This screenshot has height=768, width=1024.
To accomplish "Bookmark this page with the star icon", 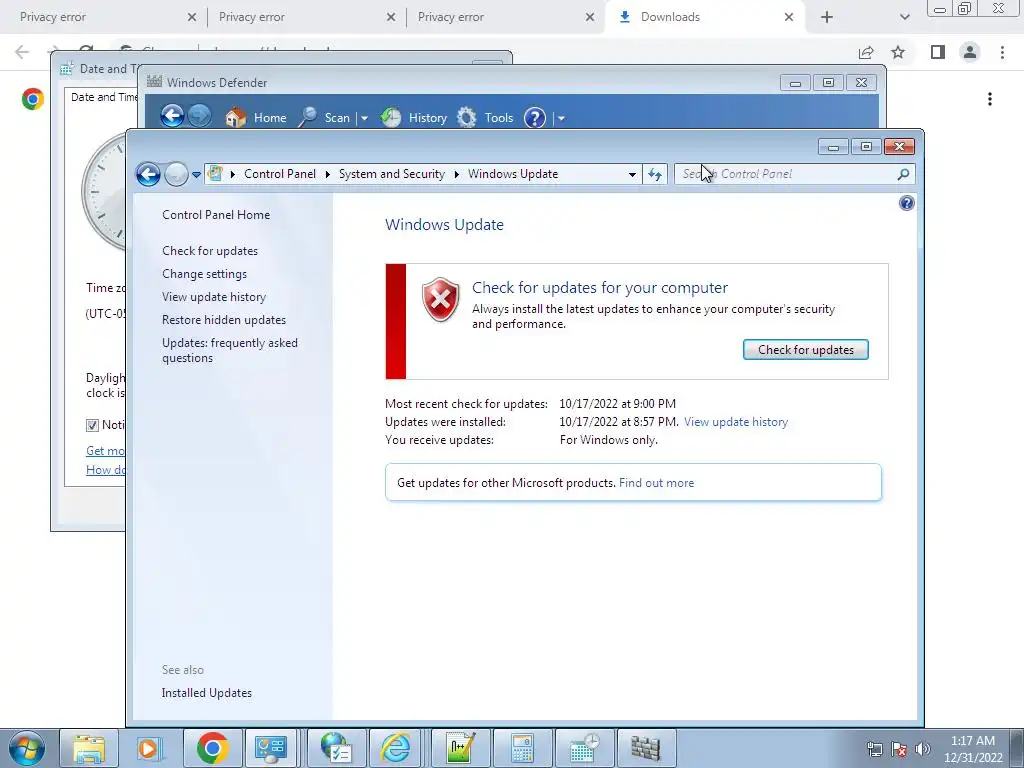I will click(x=898, y=52).
